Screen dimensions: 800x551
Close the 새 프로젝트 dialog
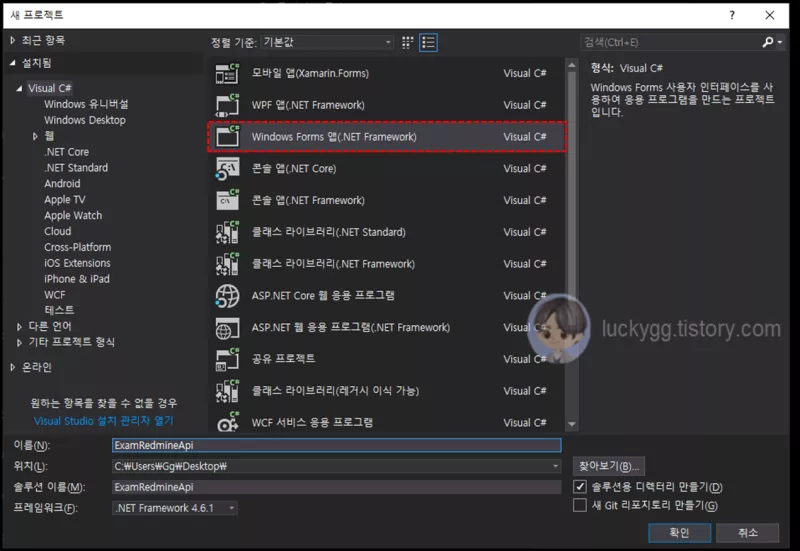click(x=769, y=15)
